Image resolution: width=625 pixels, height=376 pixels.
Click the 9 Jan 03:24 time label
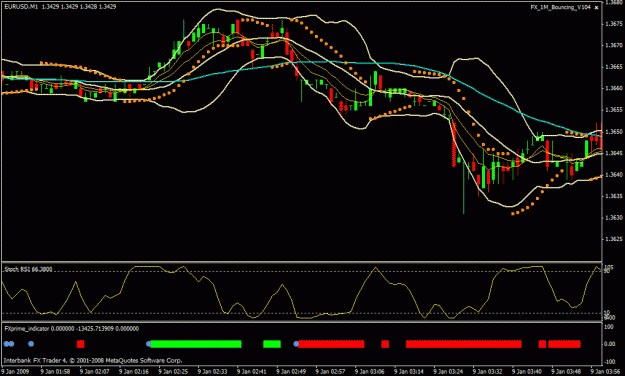pos(448,372)
